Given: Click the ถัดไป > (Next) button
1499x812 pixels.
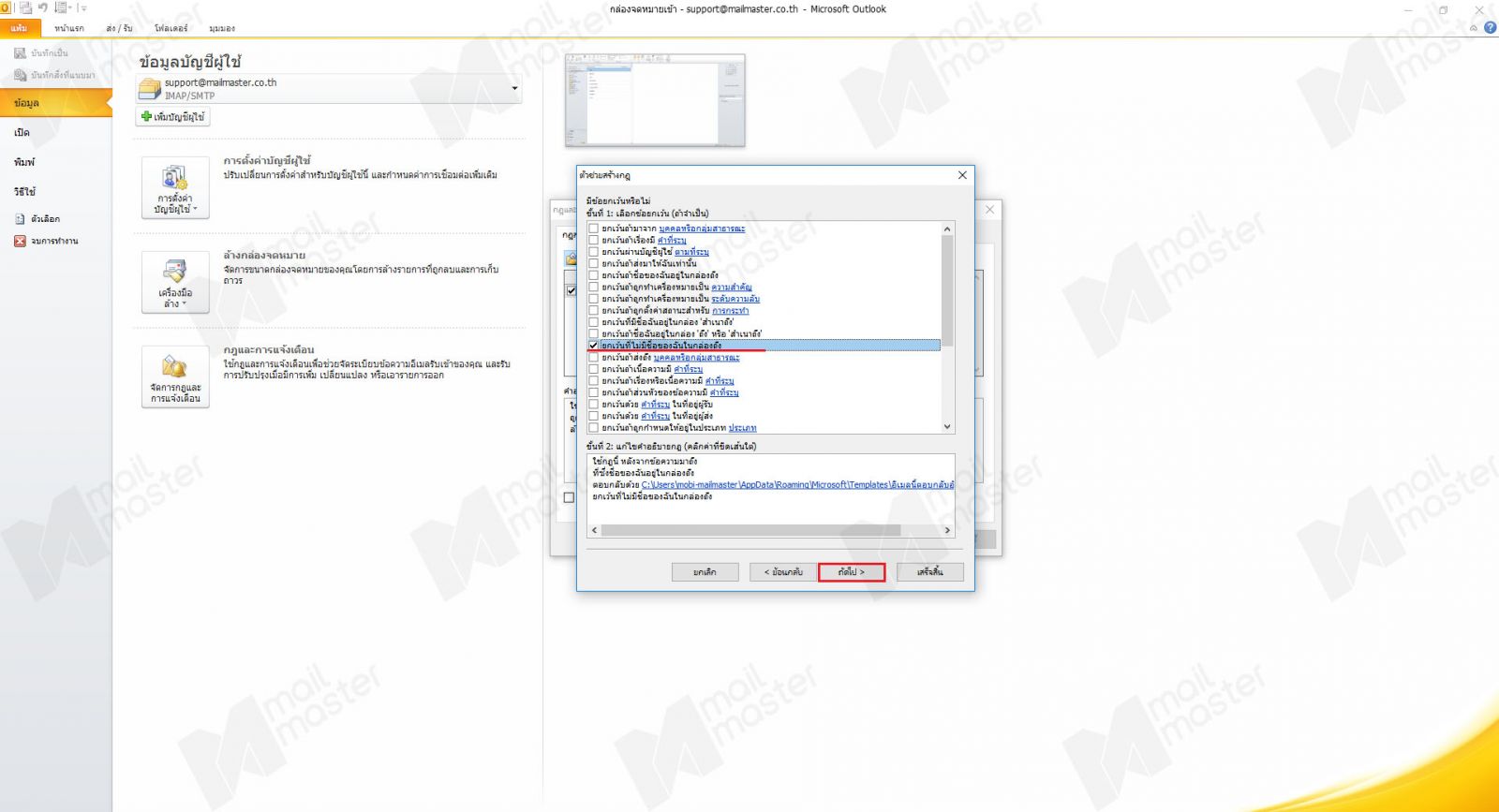Looking at the screenshot, I should (852, 572).
